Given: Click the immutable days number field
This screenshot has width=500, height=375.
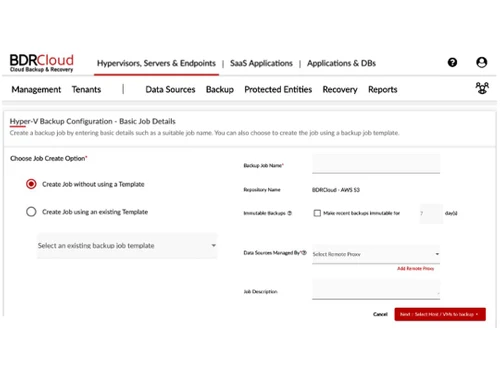Looking at the screenshot, I should tap(431, 213).
